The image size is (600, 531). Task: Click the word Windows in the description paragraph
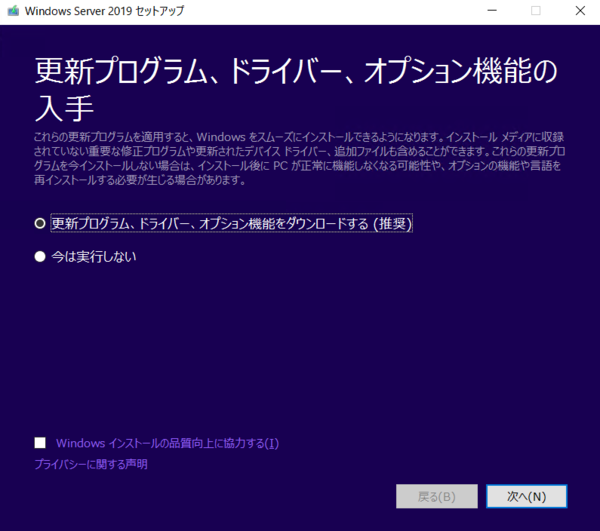point(221,137)
